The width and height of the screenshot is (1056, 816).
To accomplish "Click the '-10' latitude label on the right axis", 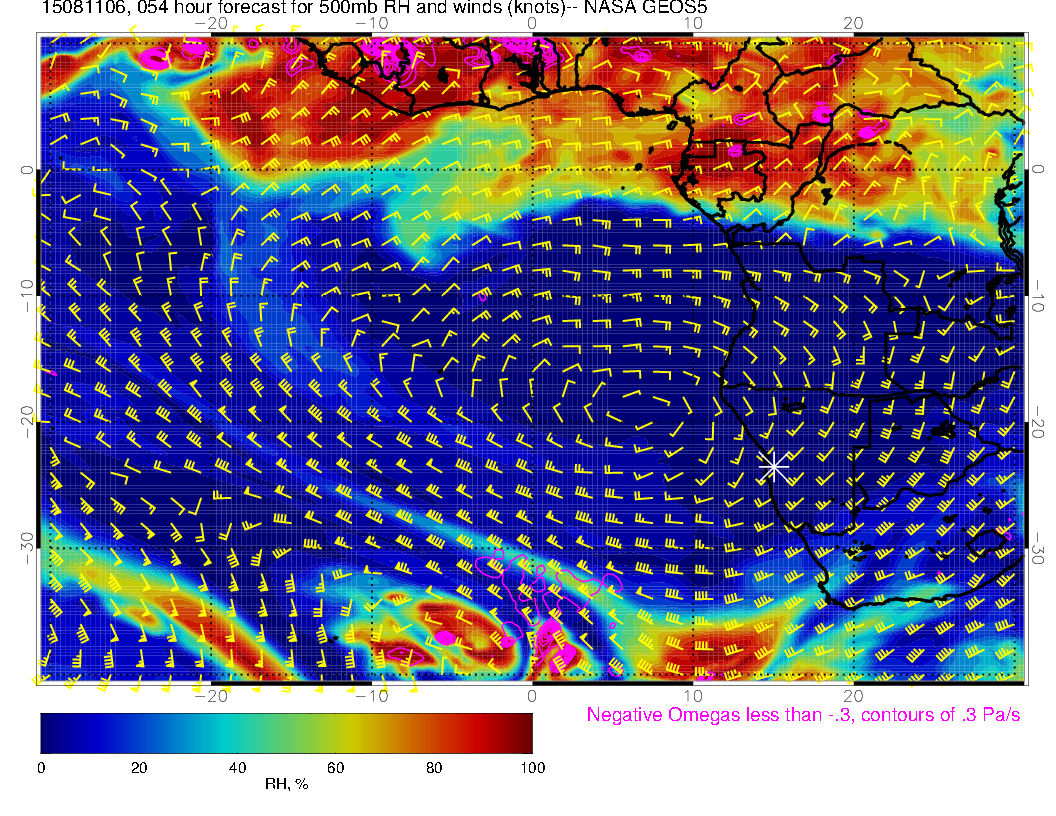I will (1038, 296).
